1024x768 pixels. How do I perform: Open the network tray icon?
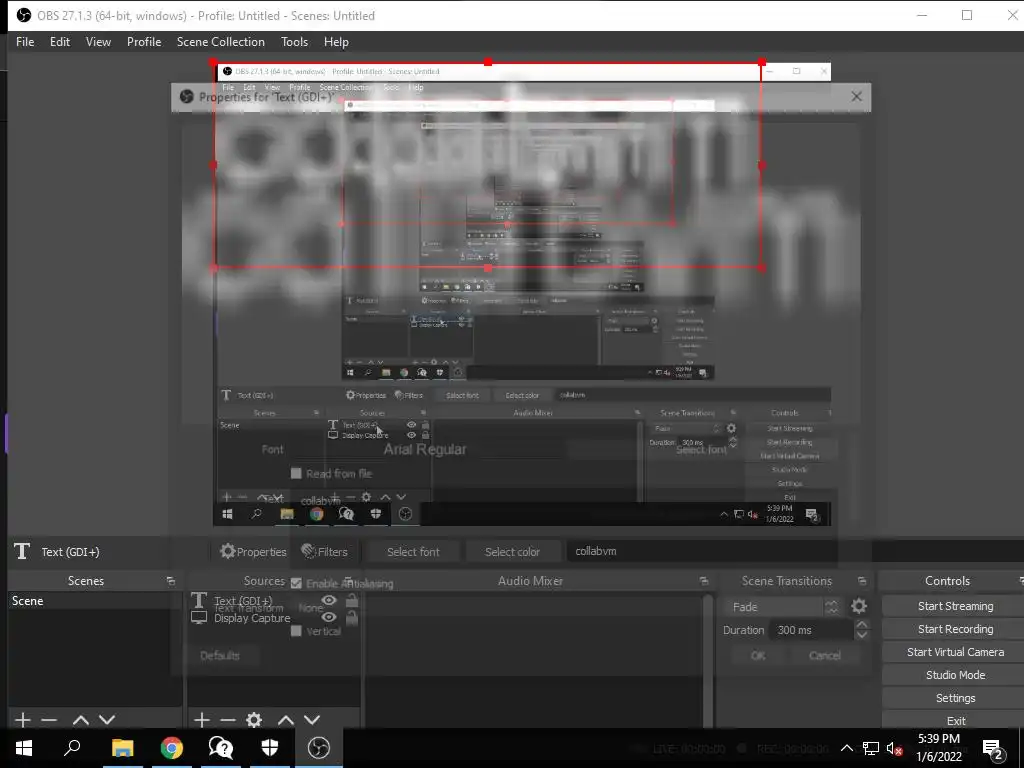871,748
